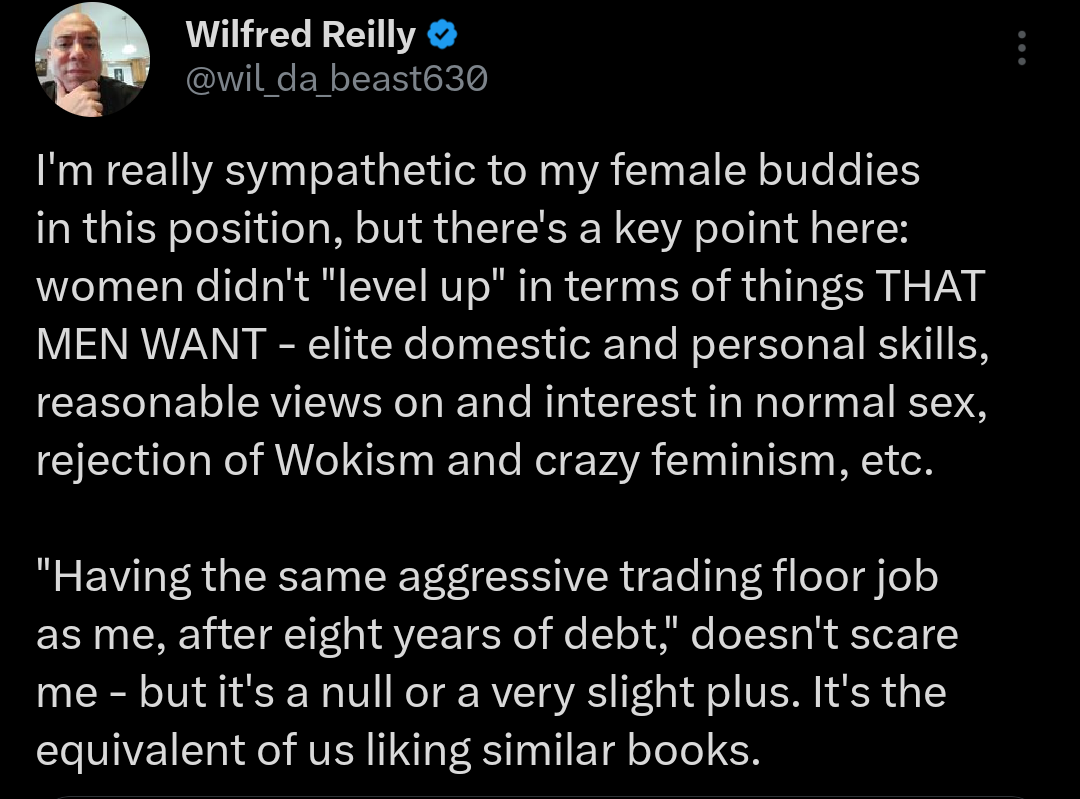Open the @wil_da_beast630 handle link
The width and height of the screenshot is (1080, 799).
336,79
